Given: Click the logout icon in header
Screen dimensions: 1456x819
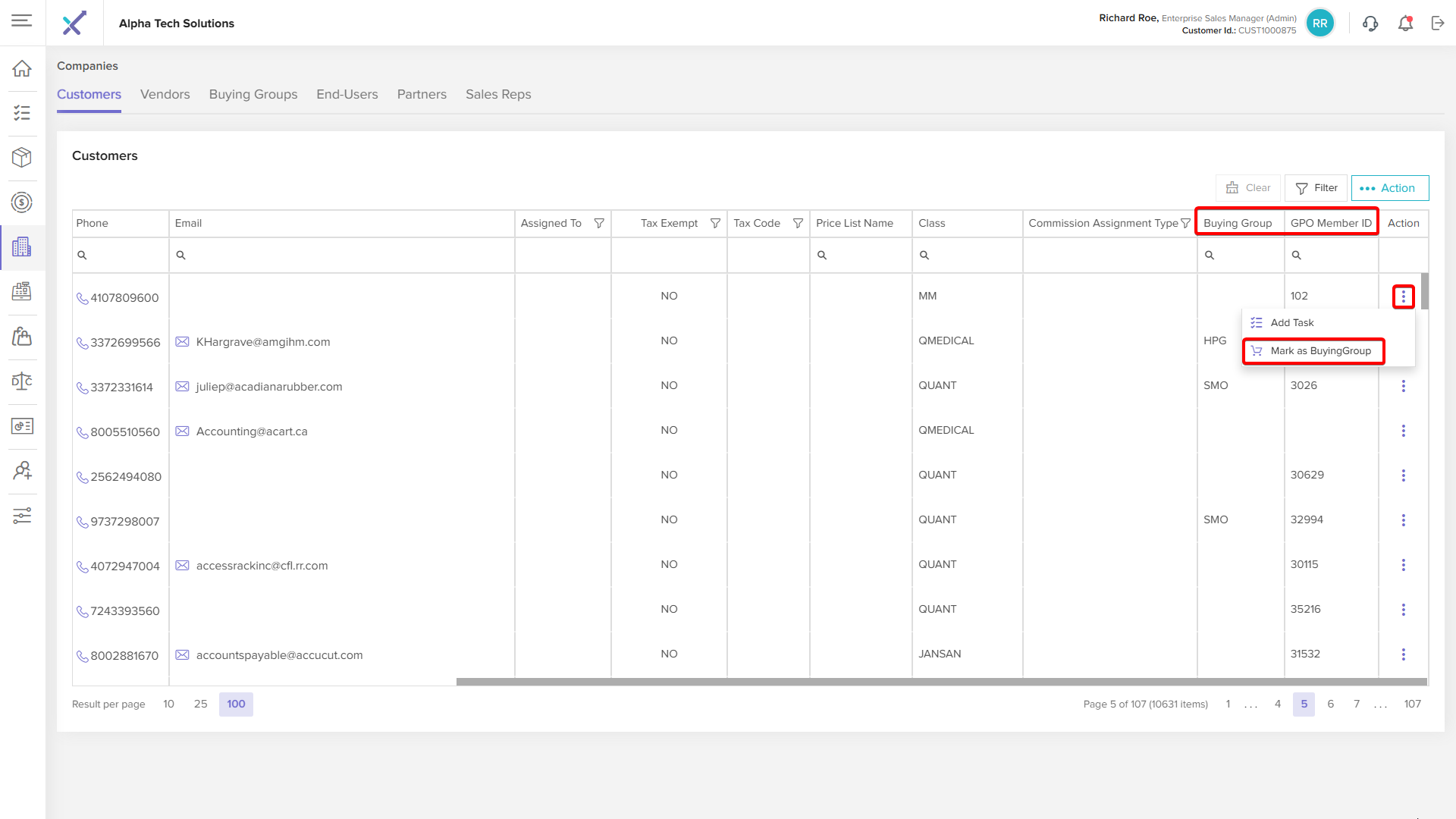Looking at the screenshot, I should (1438, 24).
